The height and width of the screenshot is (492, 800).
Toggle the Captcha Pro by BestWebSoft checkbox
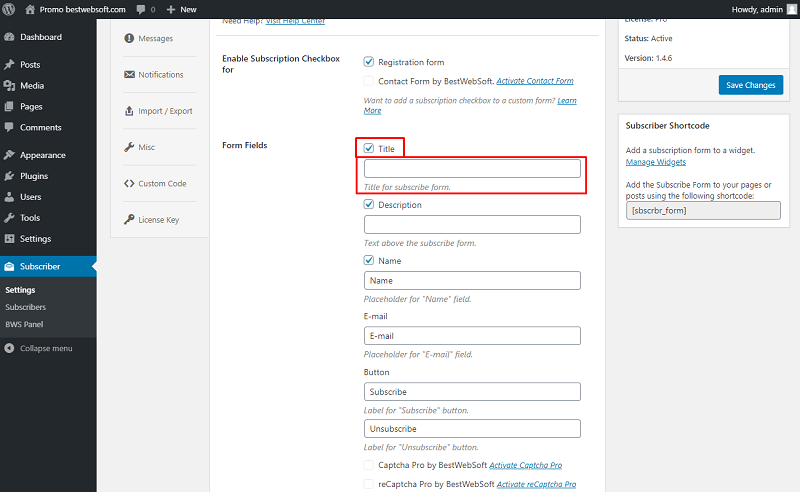[x=368, y=465]
